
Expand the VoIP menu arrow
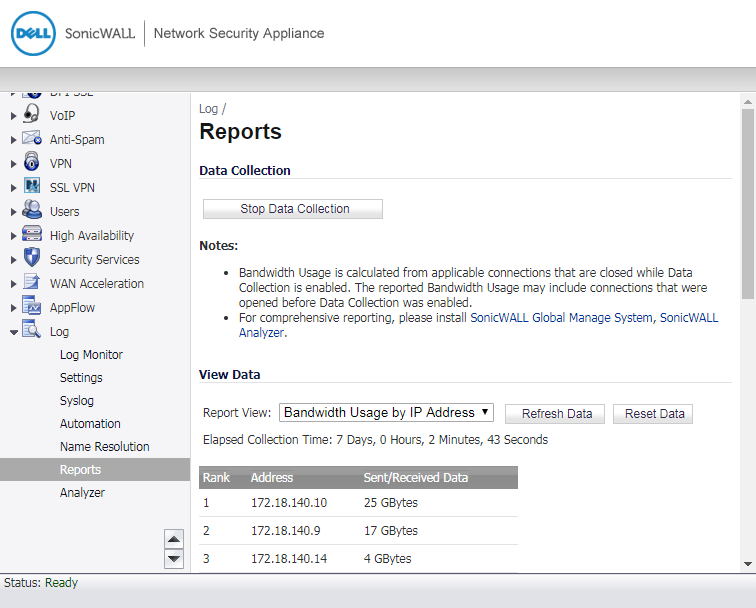coord(14,116)
